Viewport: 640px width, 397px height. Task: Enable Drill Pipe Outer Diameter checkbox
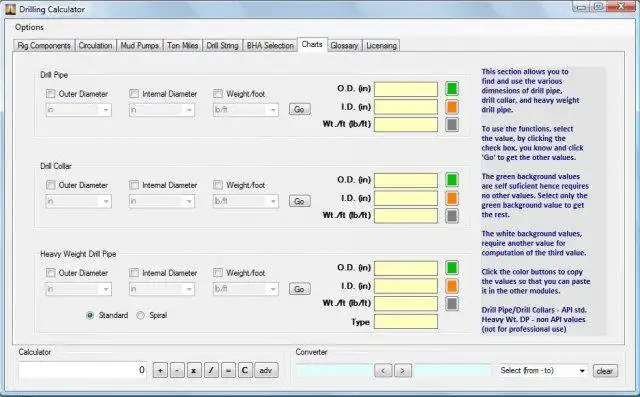tap(51, 94)
